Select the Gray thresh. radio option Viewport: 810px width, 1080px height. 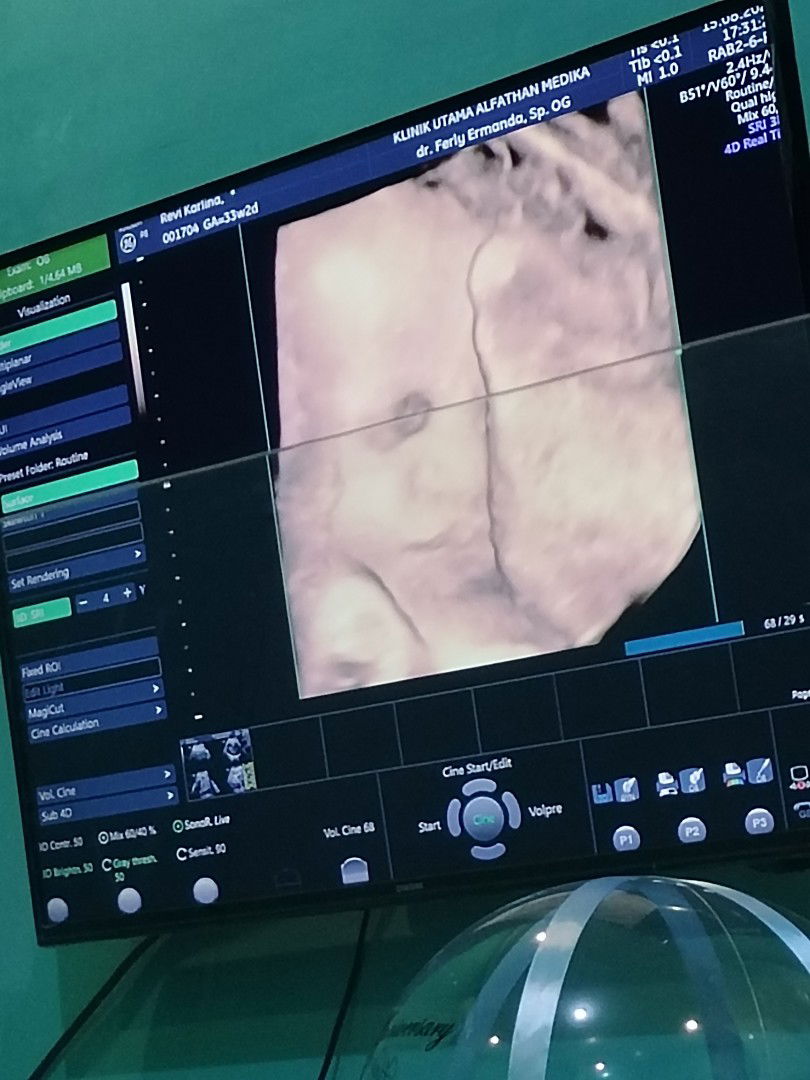click(x=107, y=864)
